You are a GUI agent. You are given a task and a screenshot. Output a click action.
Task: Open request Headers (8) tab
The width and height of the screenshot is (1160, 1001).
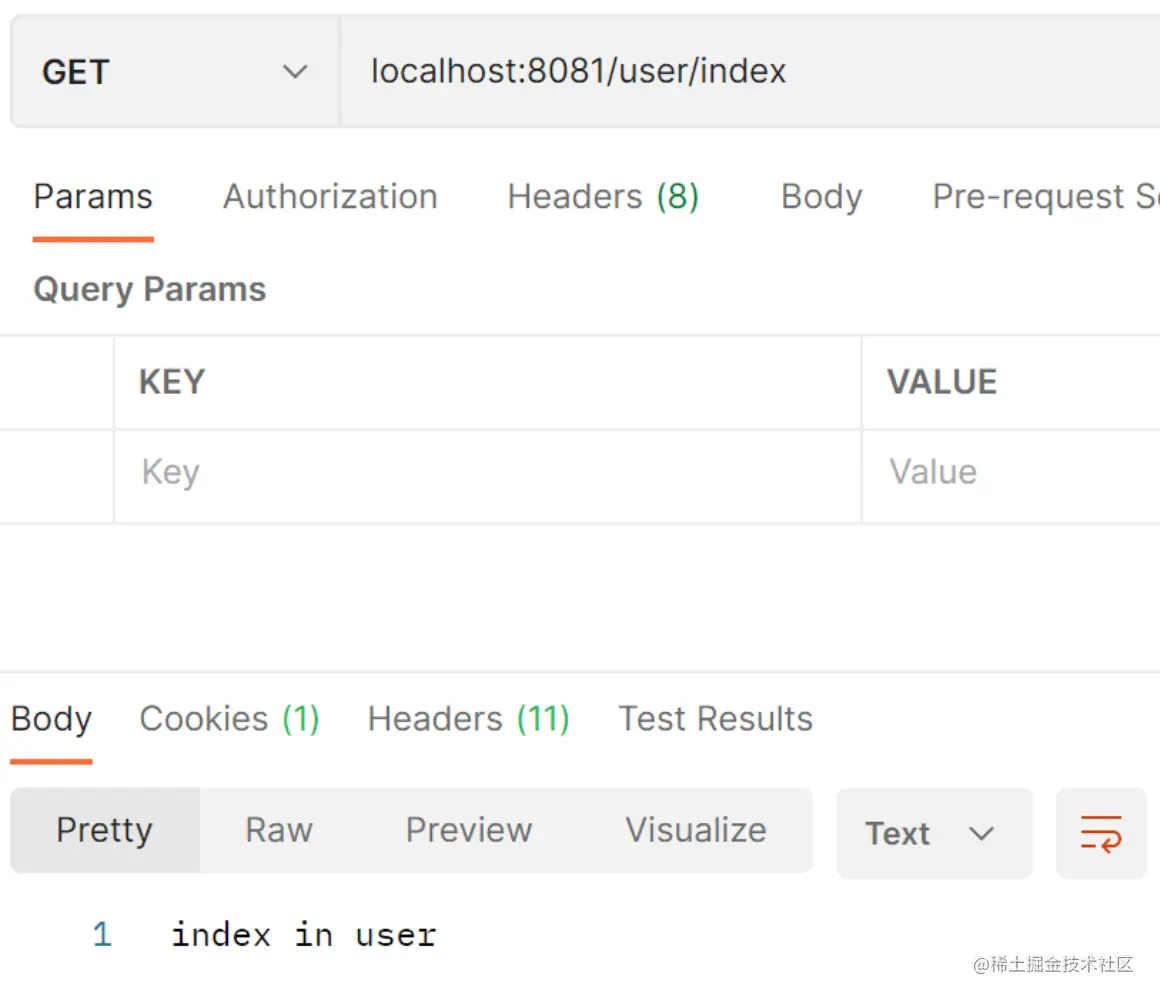603,197
